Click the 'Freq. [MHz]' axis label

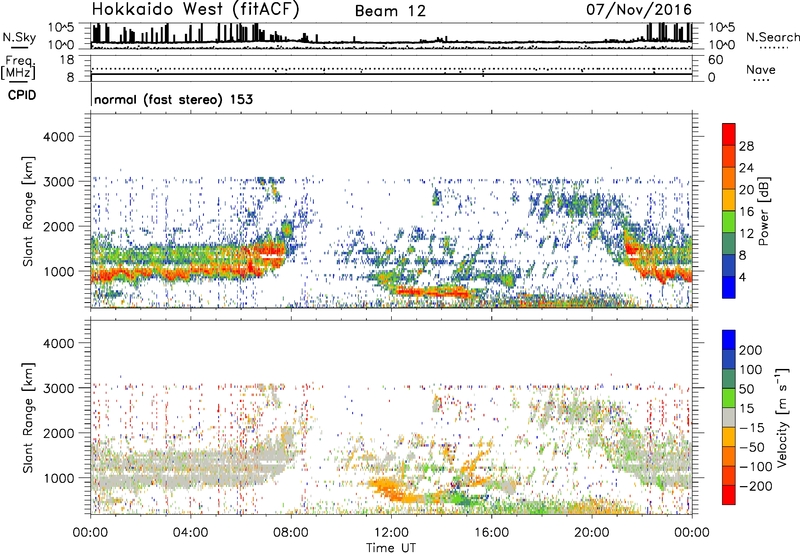pos(18,68)
